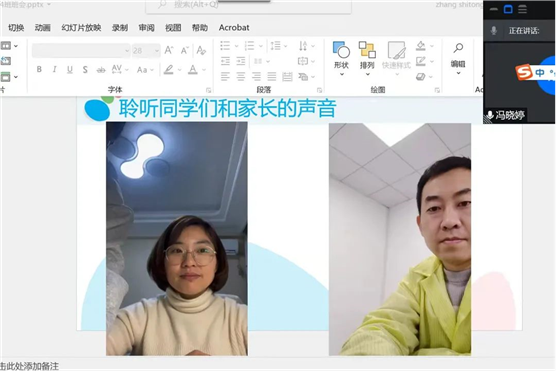Open 快速样式 quick styles
This screenshot has width=556, height=371.
[396, 58]
